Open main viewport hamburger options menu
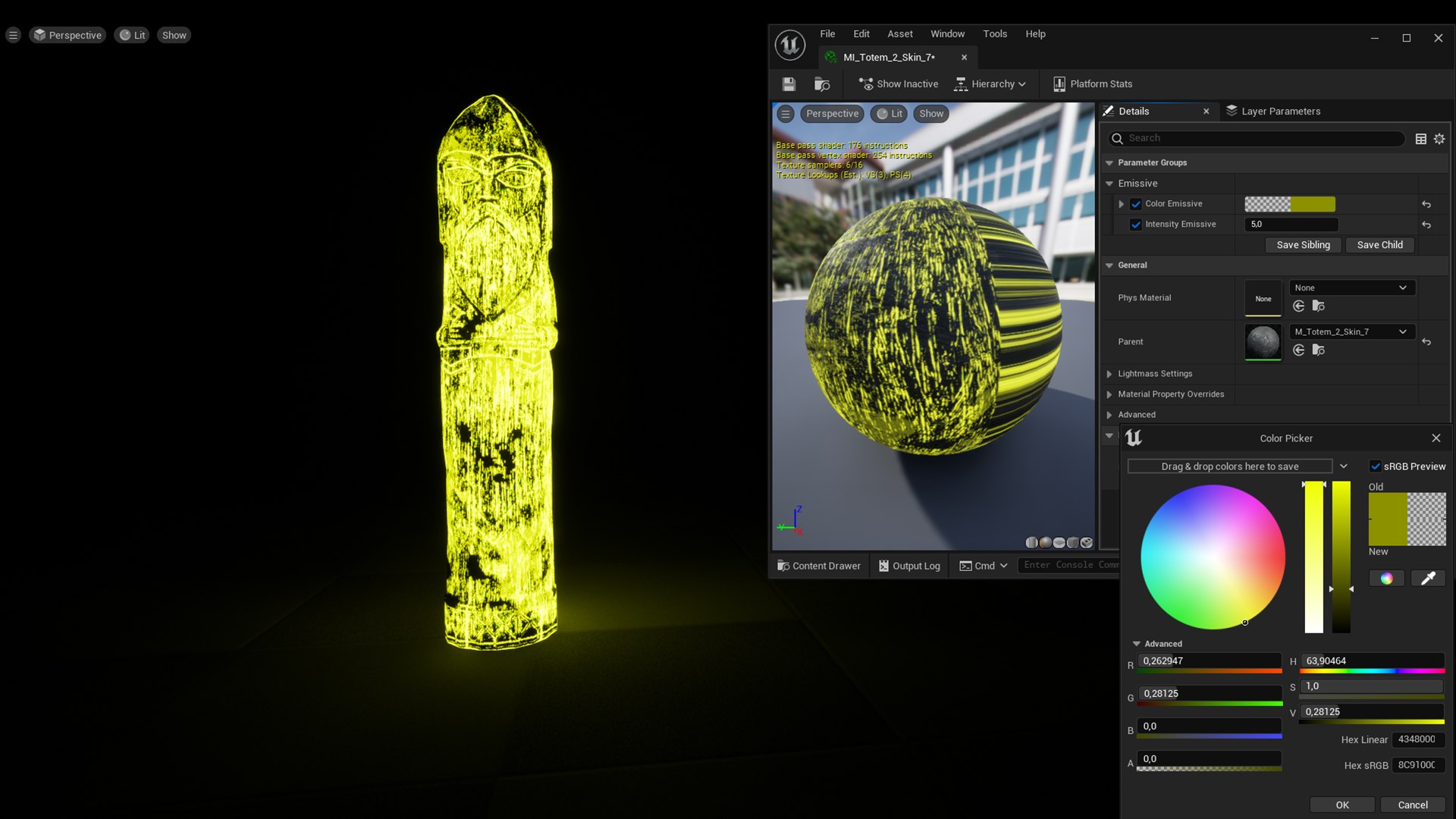1456x819 pixels. click(x=13, y=35)
